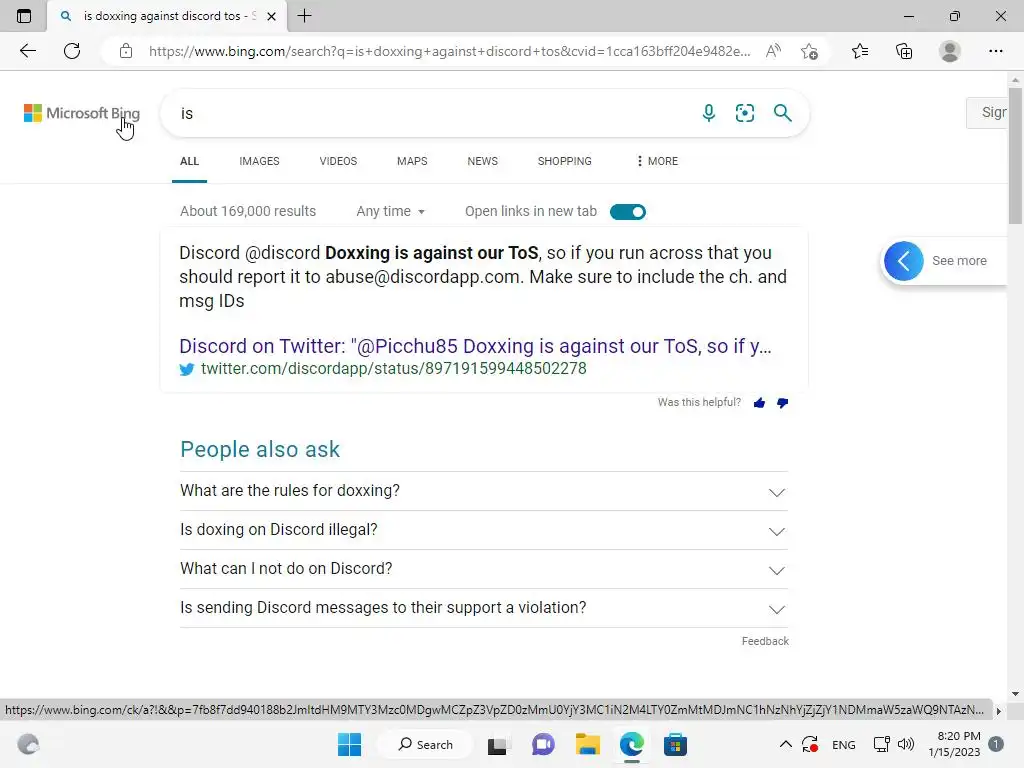Screen dimensions: 1024x768
Task: Switch to the MAPS tab
Action: 412,161
